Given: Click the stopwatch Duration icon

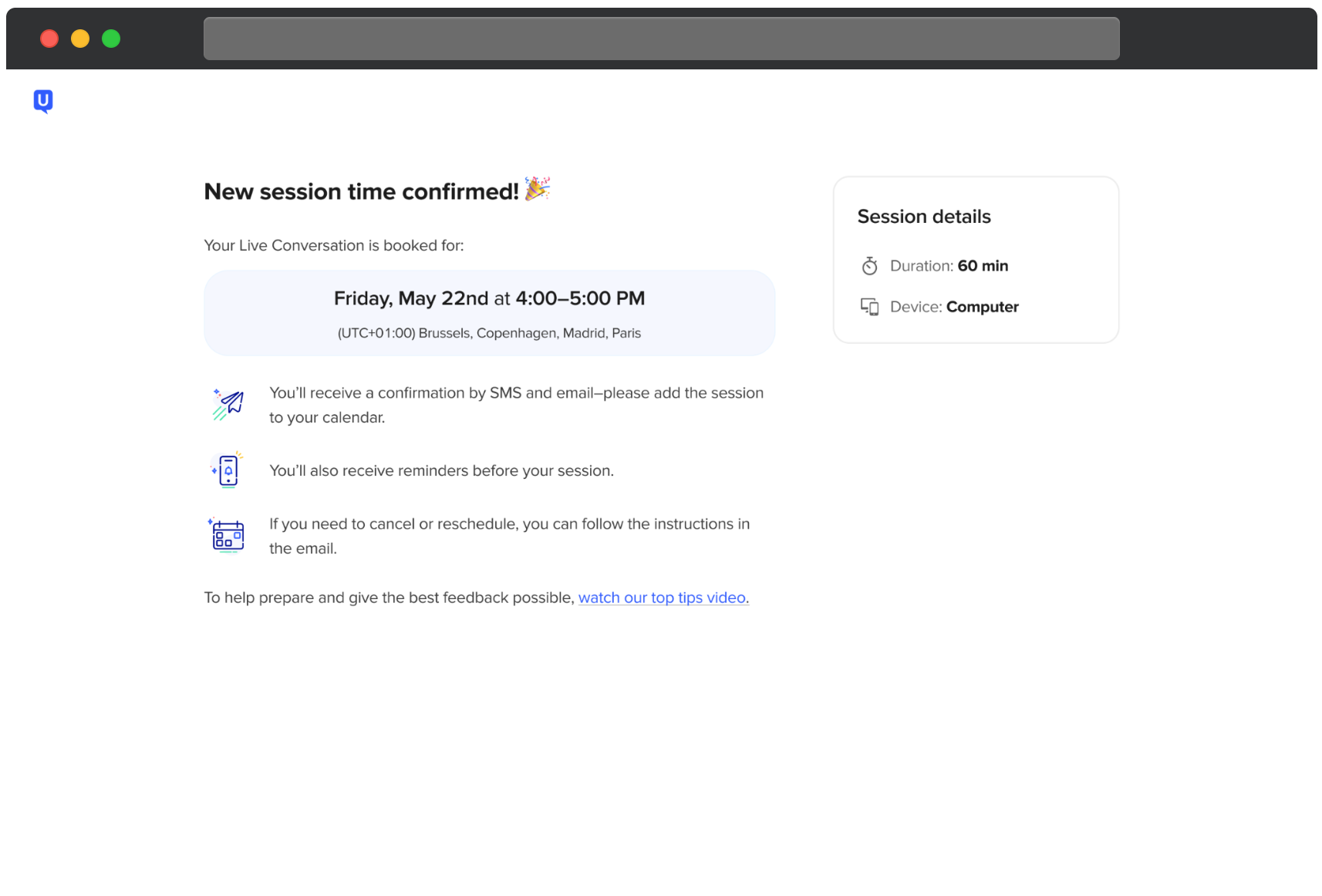Looking at the screenshot, I should [870, 266].
